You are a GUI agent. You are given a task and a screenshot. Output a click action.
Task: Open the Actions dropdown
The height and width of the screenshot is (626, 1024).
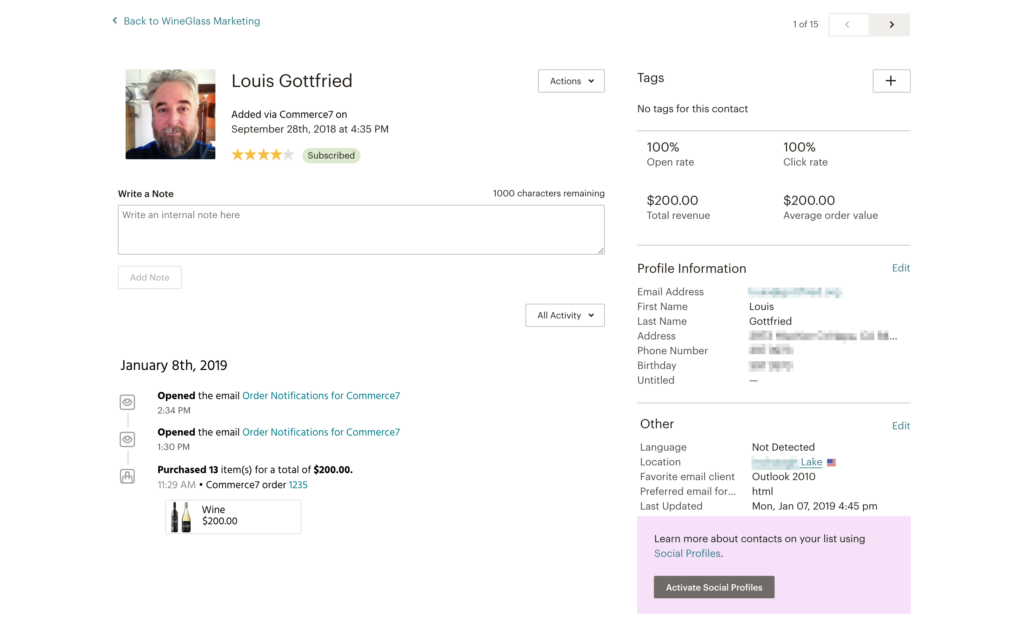click(571, 81)
